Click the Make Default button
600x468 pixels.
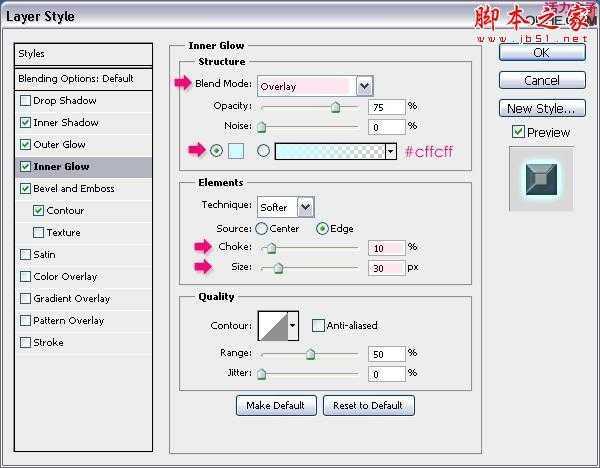(276, 405)
